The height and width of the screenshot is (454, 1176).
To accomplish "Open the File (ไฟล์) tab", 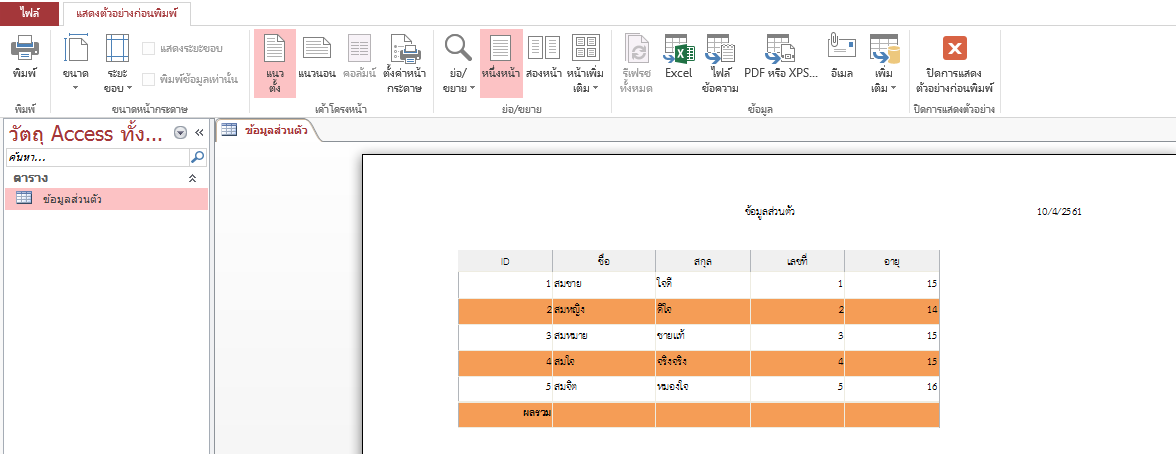I will click(29, 13).
